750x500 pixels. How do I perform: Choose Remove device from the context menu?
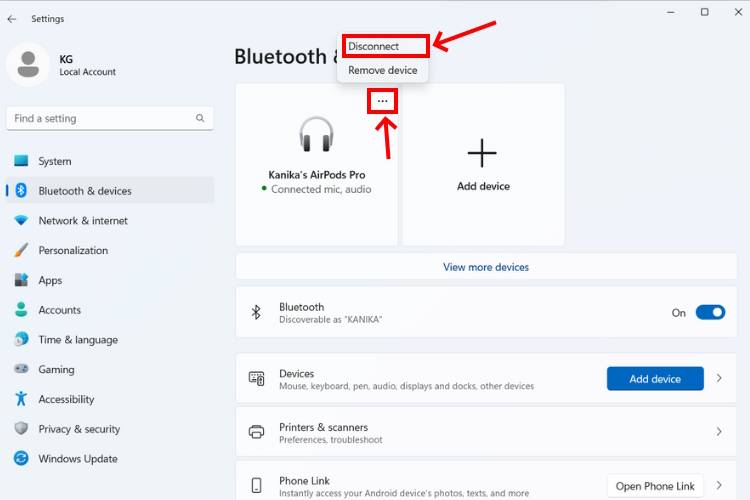tap(383, 70)
